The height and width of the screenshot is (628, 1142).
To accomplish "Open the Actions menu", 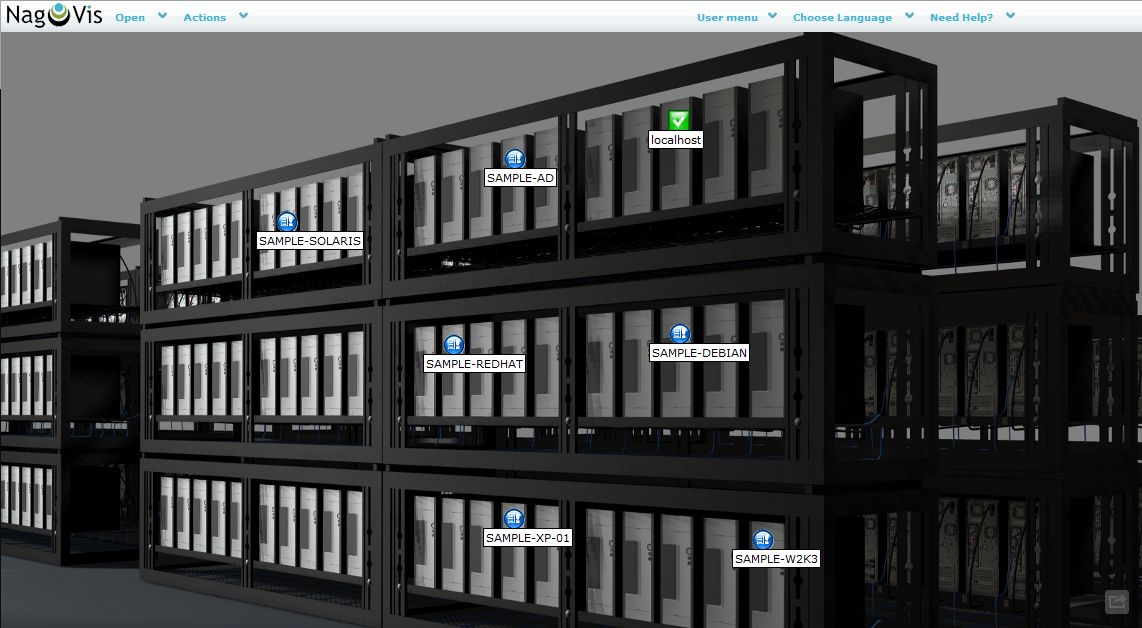I will tap(205, 17).
